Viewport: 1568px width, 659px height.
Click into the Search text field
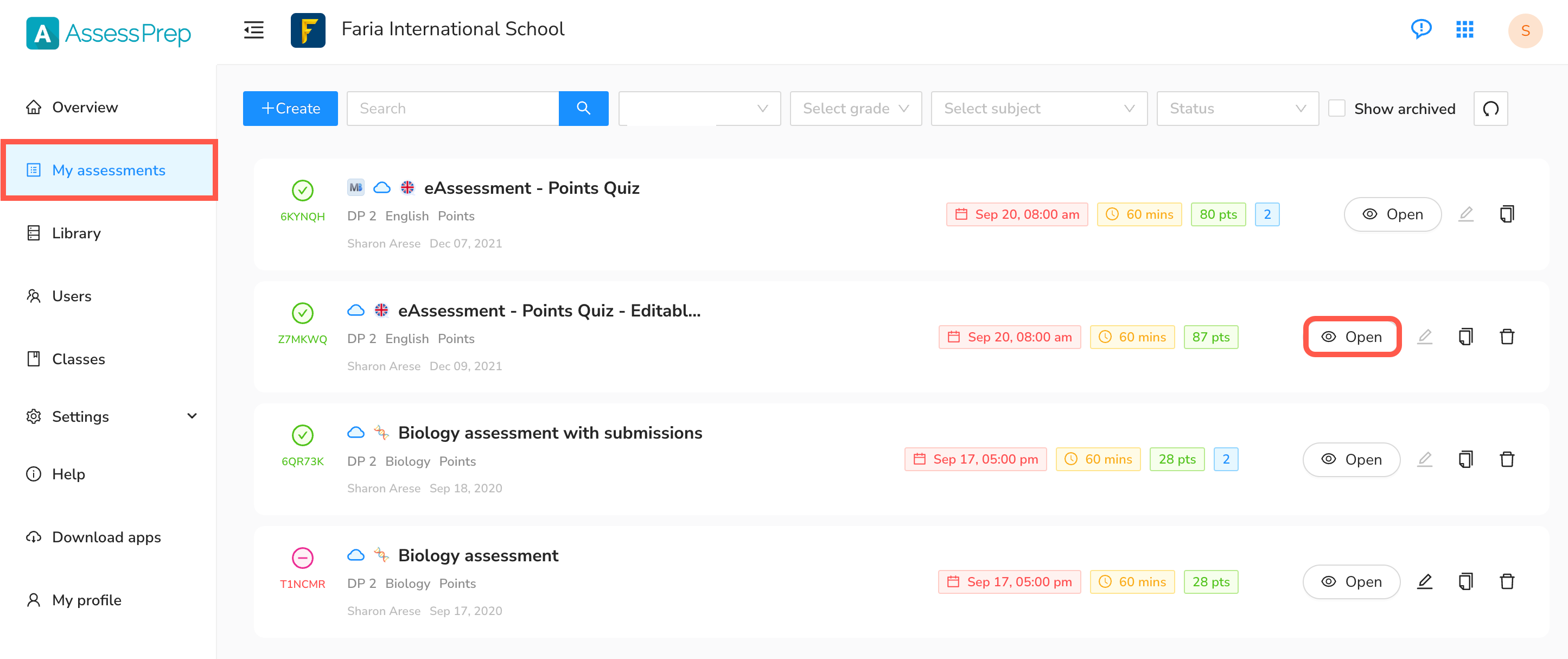tap(453, 109)
